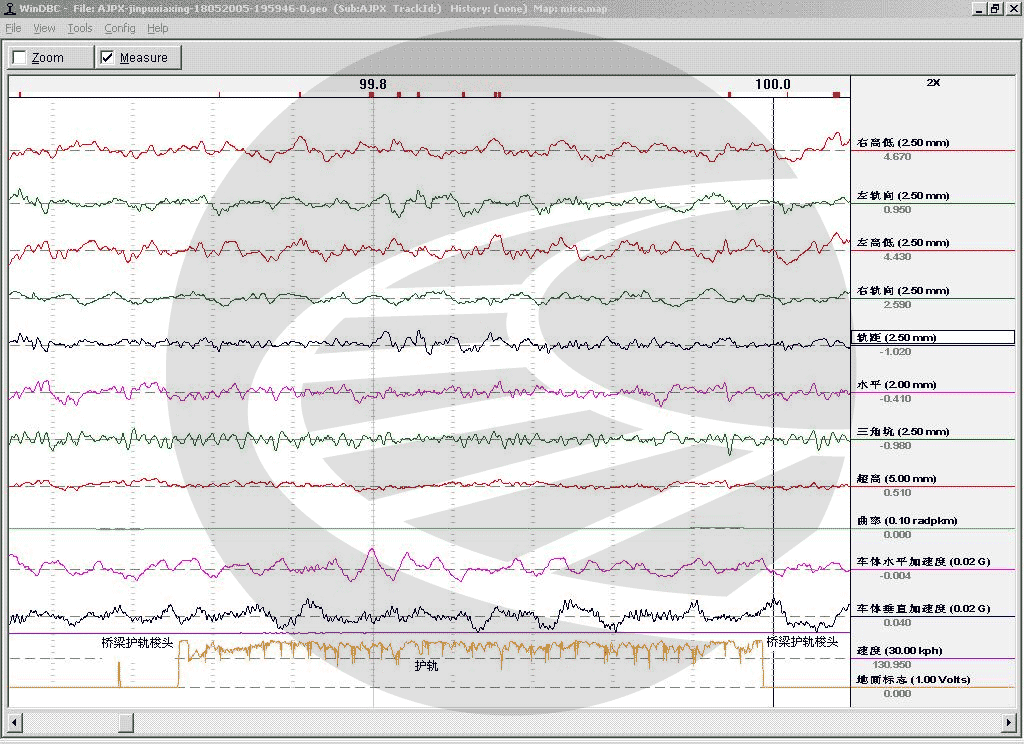The height and width of the screenshot is (744, 1024).
Task: Select the 右高低 (2.50 mm) channel label
Action: pyautogui.click(x=903, y=142)
